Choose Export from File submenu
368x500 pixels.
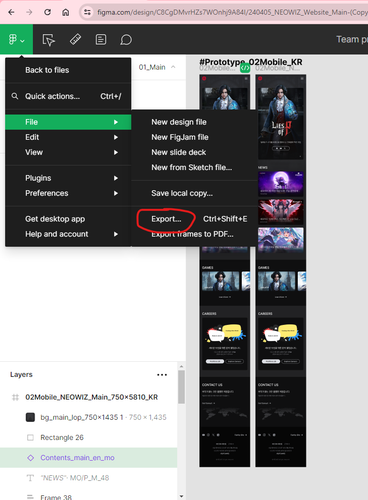194,219
